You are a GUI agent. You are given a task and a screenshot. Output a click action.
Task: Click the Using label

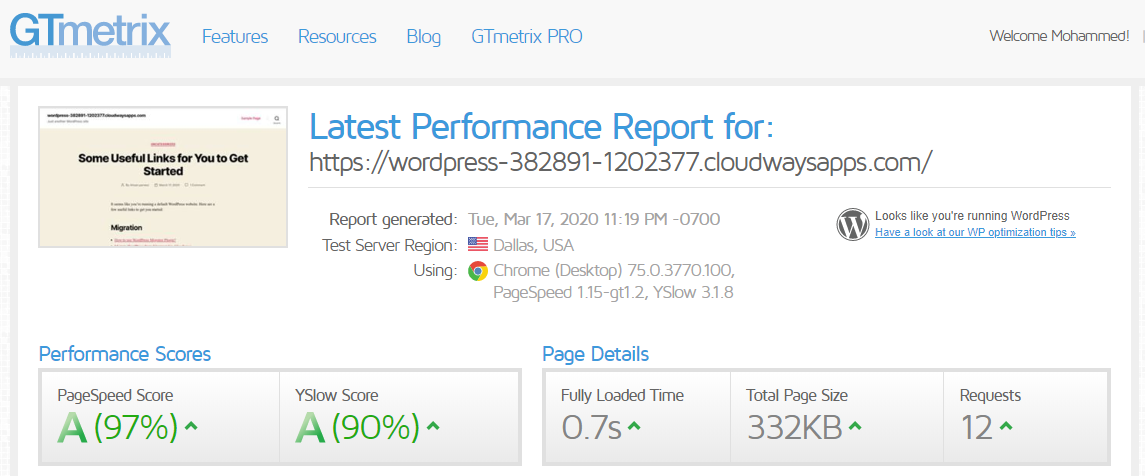[435, 271]
